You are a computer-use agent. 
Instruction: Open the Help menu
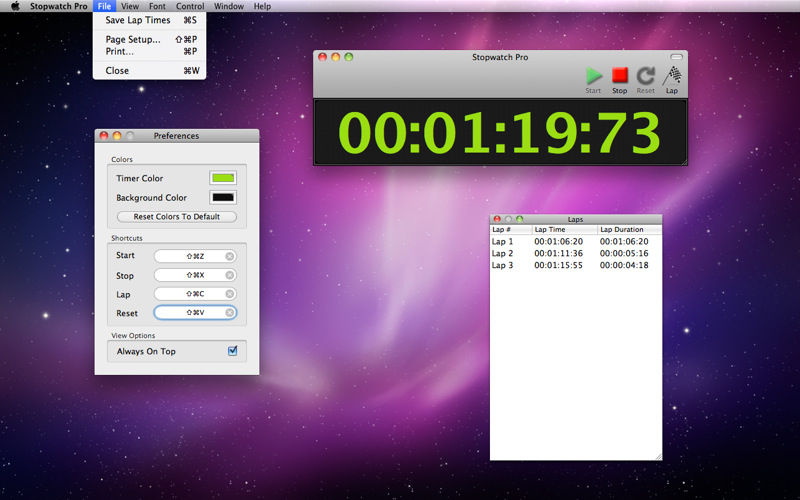(262, 6)
